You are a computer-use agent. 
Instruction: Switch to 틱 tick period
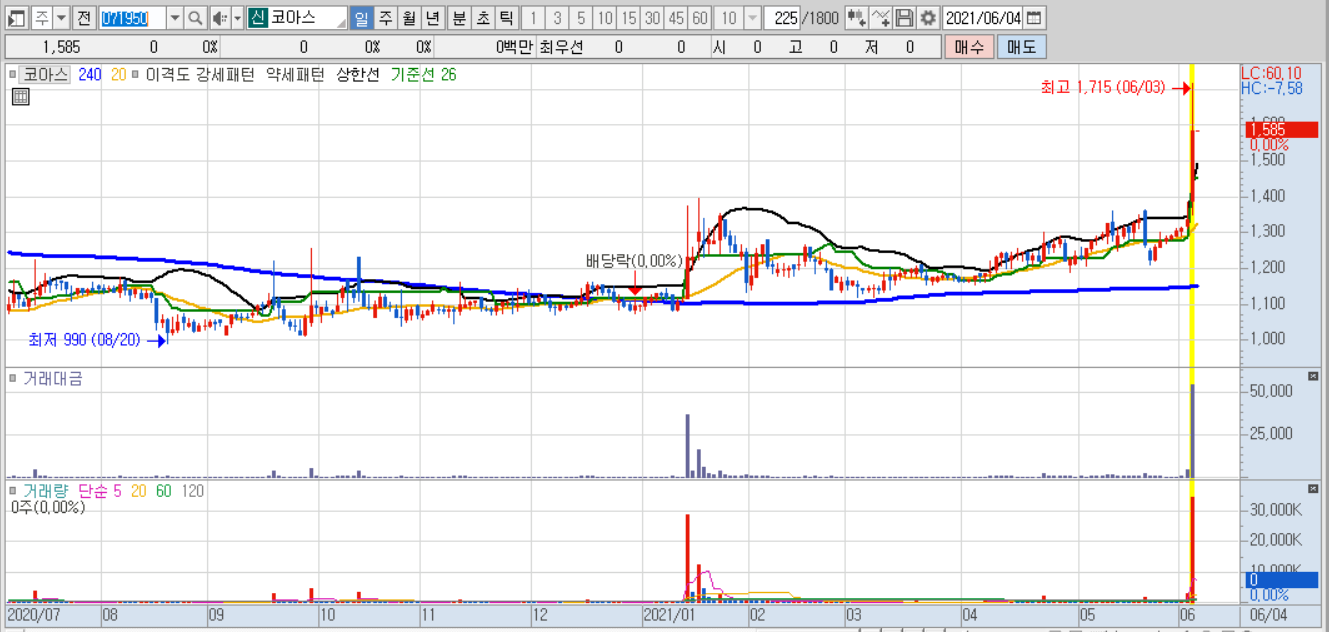click(507, 18)
